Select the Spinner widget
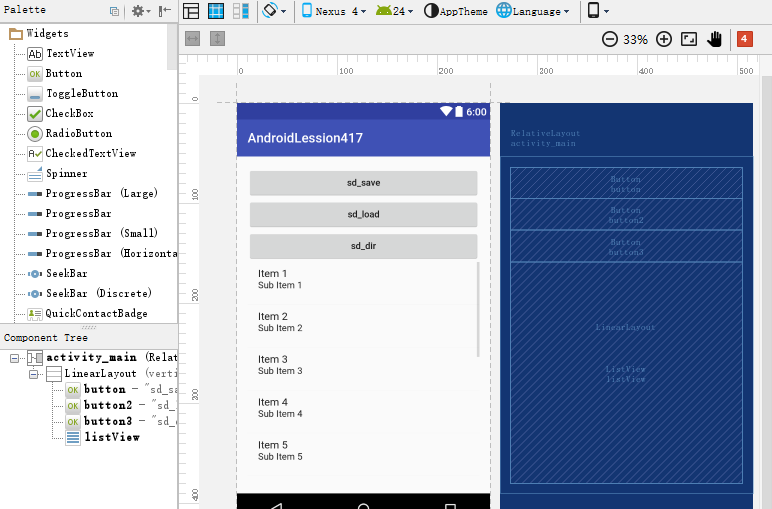Screen dimensions: 772x509 (x=57, y=173)
